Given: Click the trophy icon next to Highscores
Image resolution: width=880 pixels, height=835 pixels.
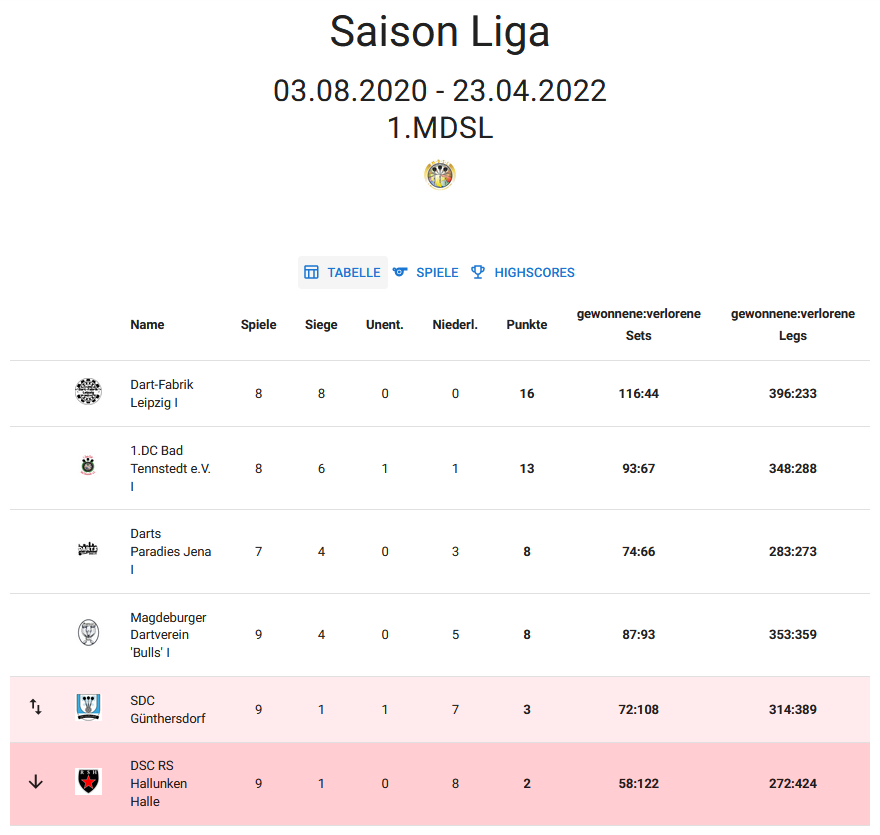Looking at the screenshot, I should coord(478,272).
